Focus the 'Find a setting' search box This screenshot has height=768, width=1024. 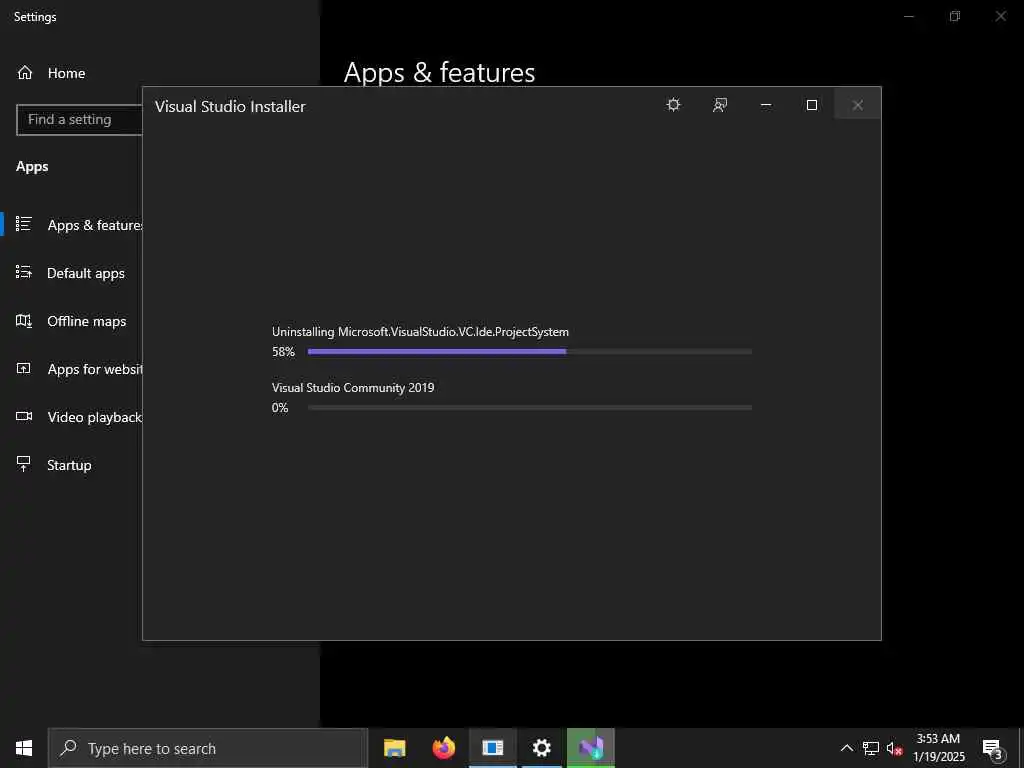click(80, 120)
